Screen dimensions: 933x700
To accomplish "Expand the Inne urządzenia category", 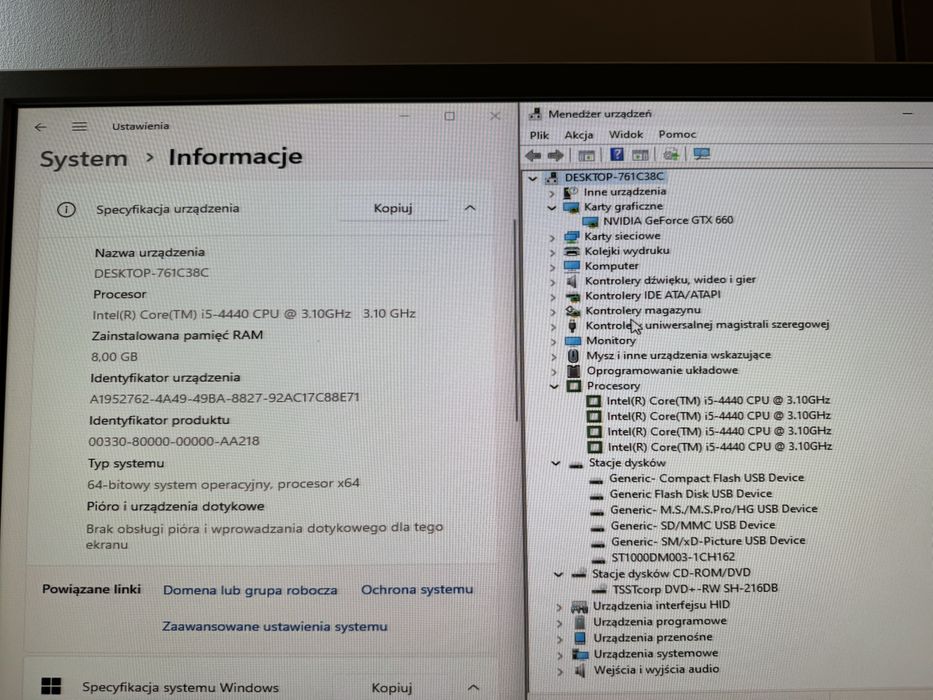I will coord(552,193).
